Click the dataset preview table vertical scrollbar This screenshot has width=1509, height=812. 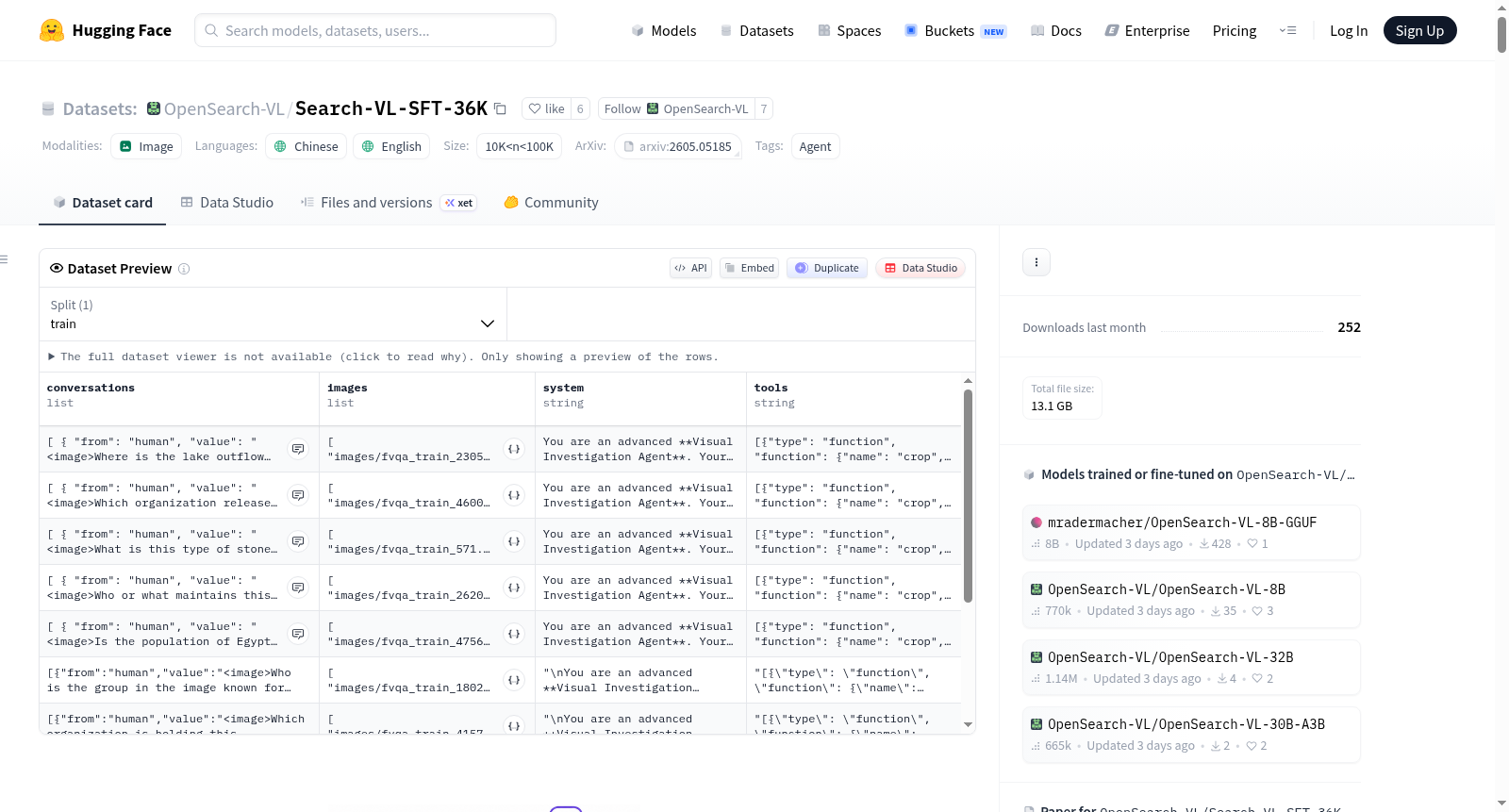968,496
